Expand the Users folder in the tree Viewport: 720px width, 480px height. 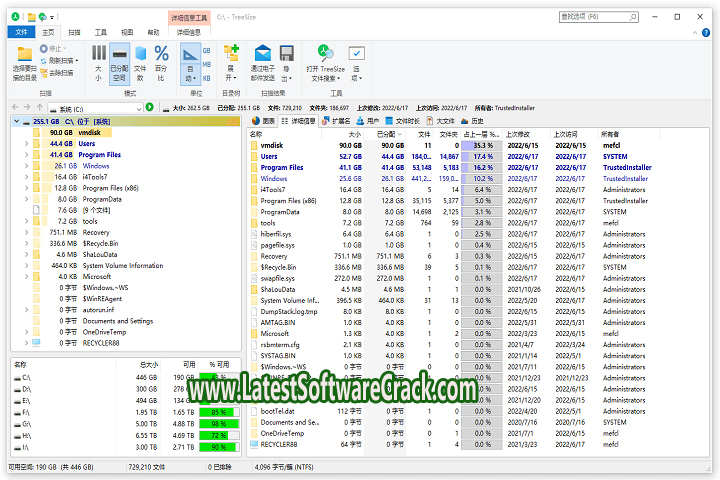point(26,144)
